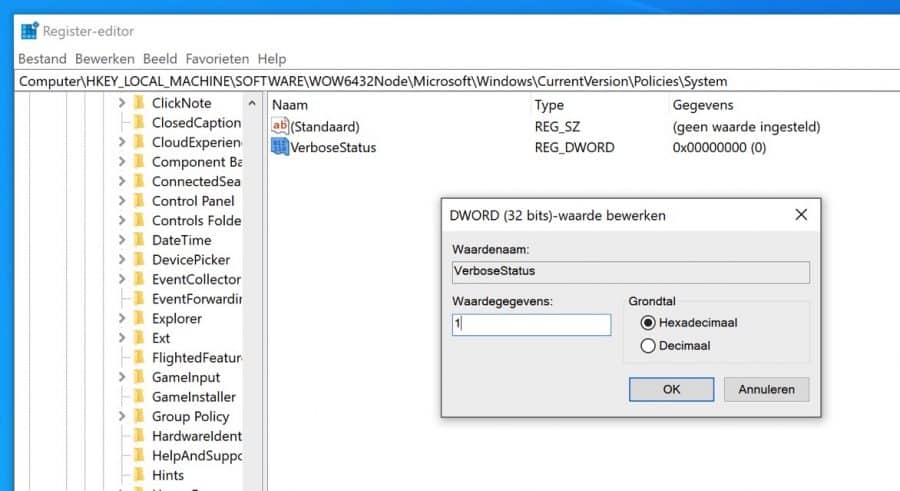Click the DevicePicker folder icon
The height and width of the screenshot is (491, 900).
pyautogui.click(x=139, y=259)
